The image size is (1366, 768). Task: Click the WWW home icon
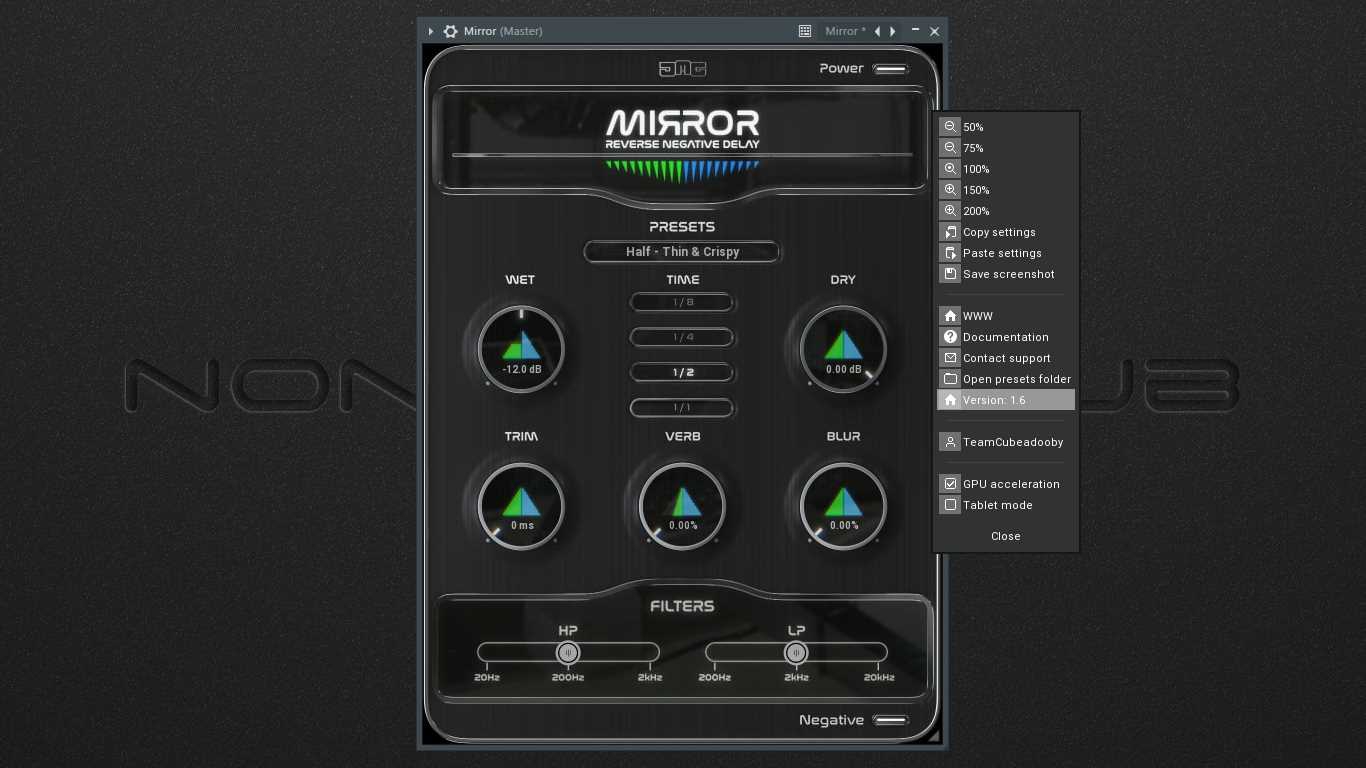[950, 316]
